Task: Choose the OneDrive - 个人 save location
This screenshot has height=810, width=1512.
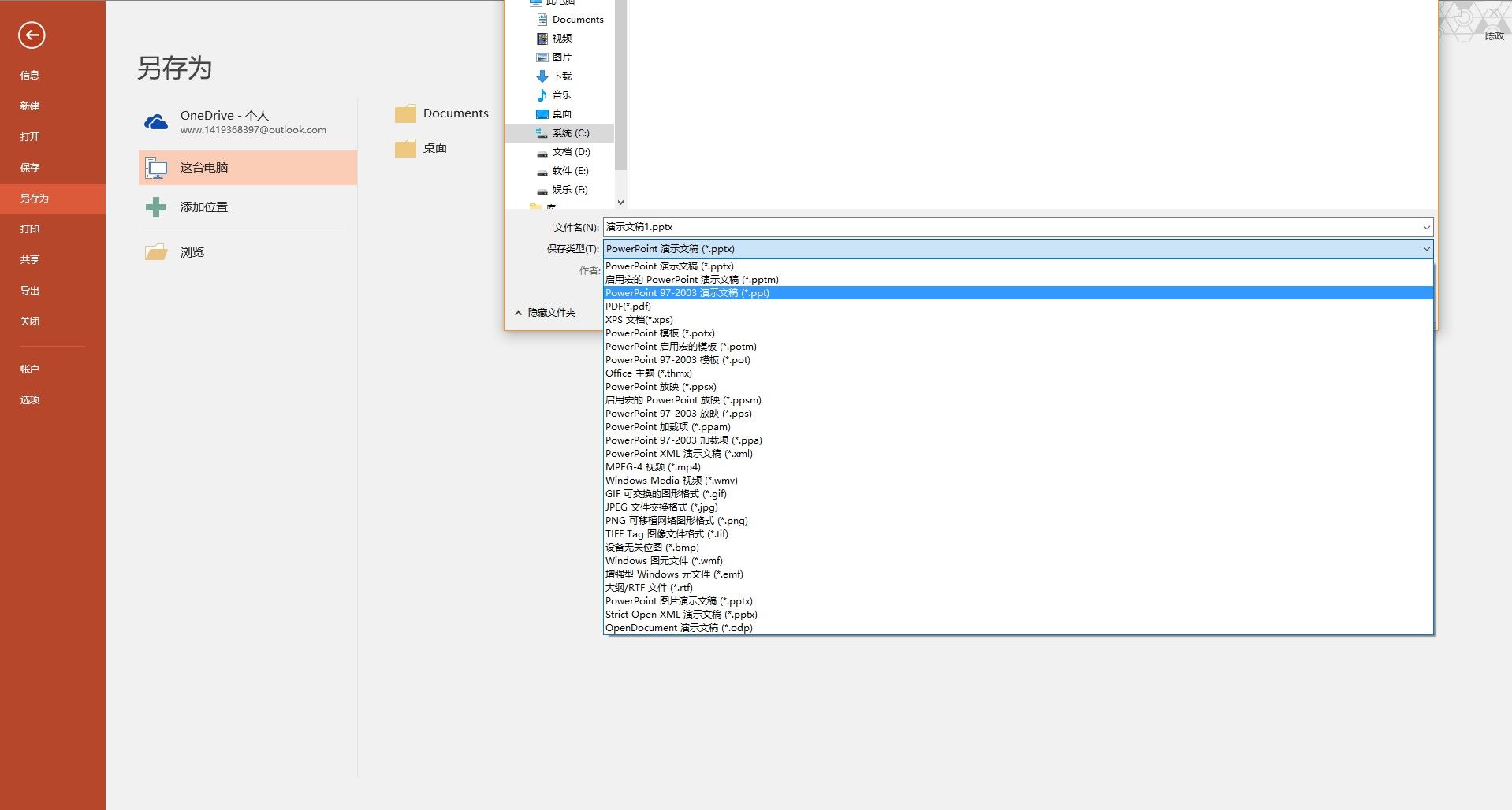Action: coord(248,122)
